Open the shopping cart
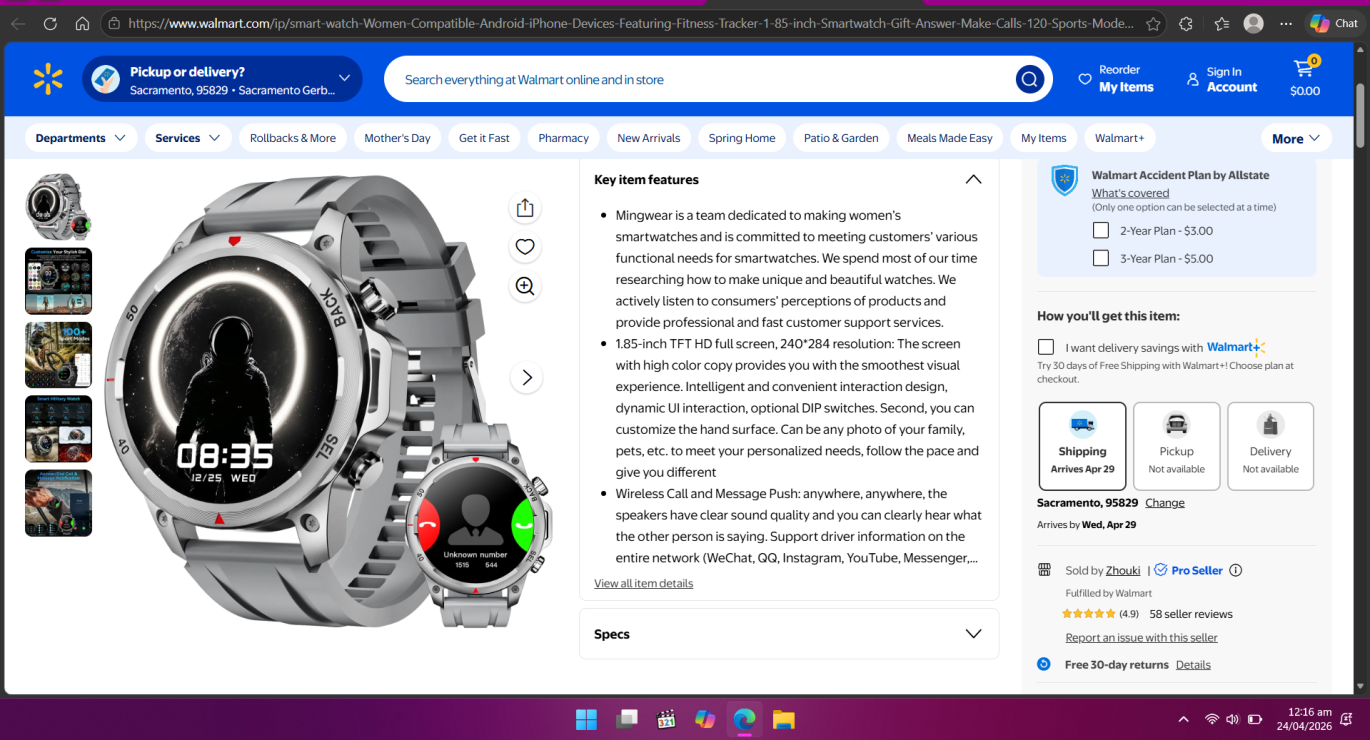The height and width of the screenshot is (740, 1370). point(1304,79)
